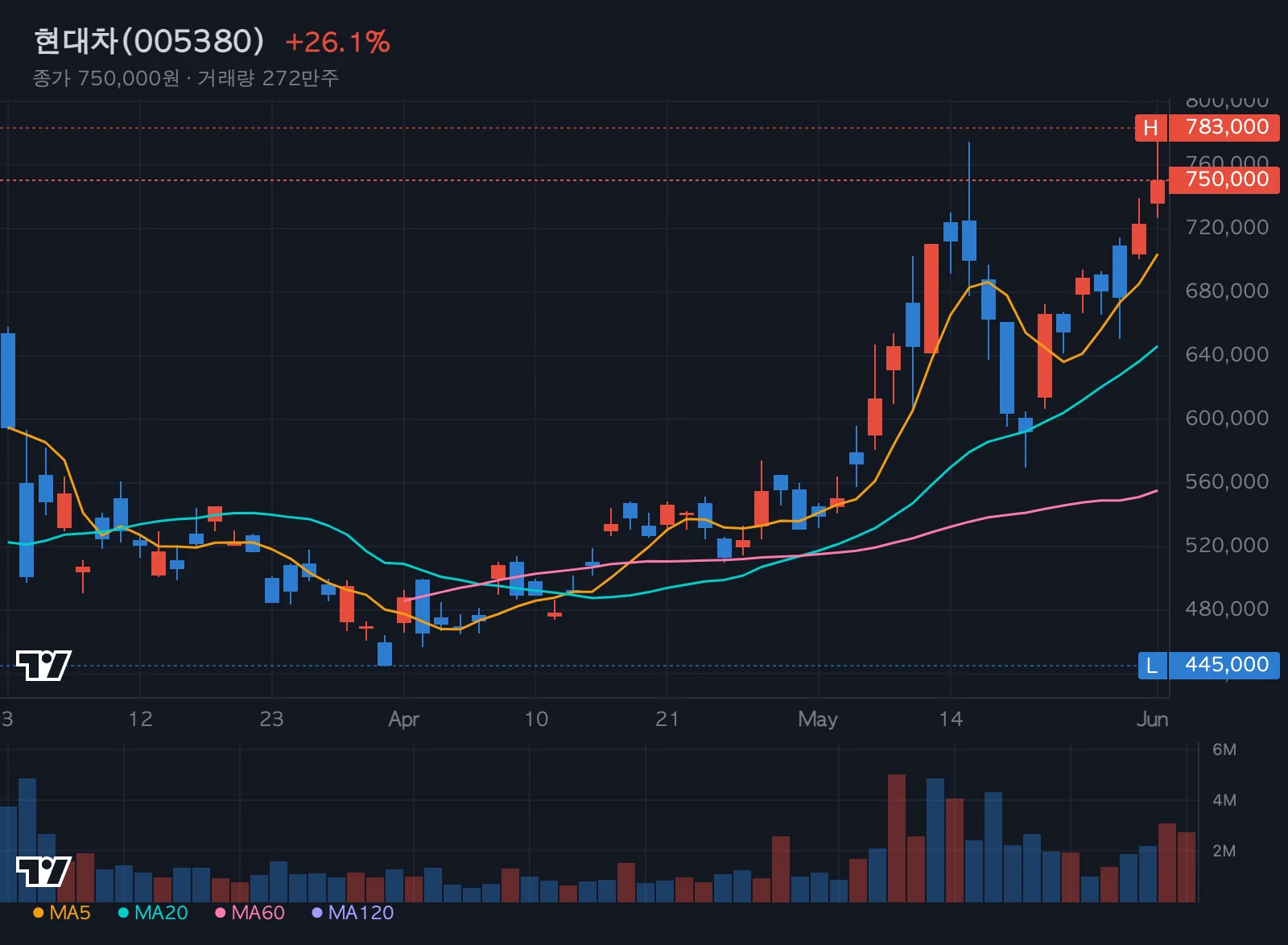Image resolution: width=1288 pixels, height=945 pixels.
Task: Click the red H high marker
Action: point(1150,127)
